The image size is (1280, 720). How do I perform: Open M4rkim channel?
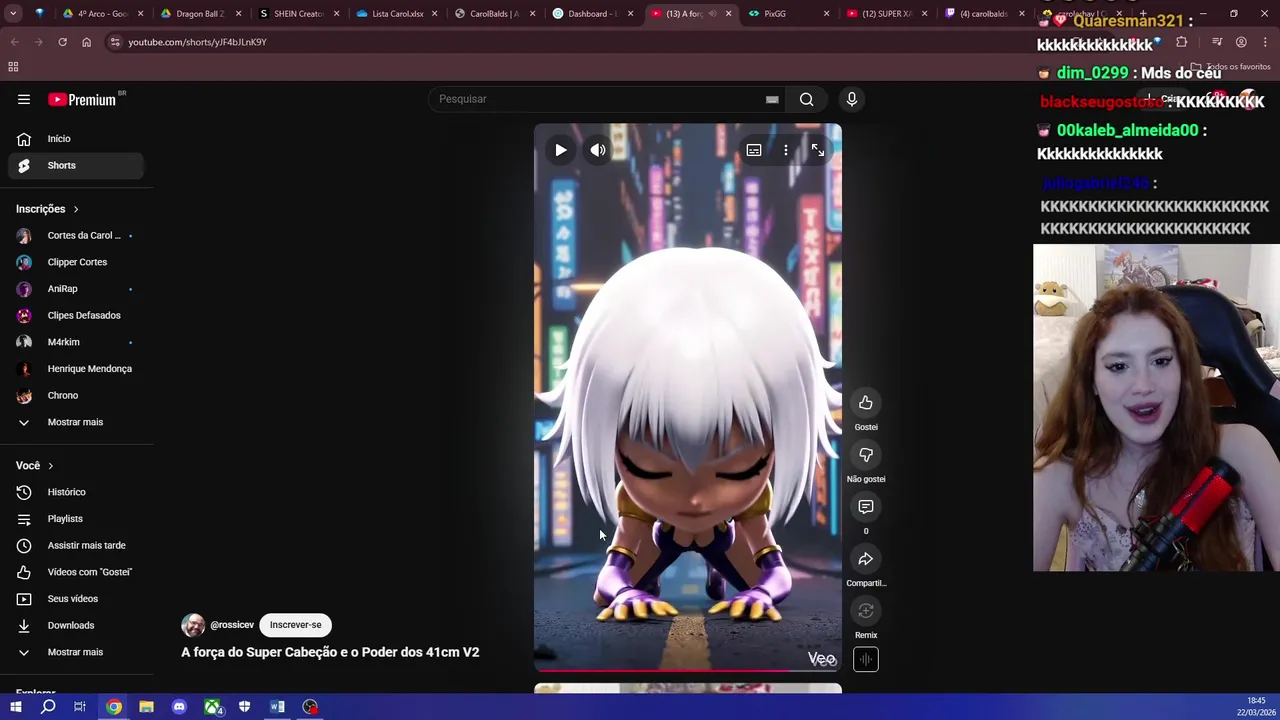point(76,342)
